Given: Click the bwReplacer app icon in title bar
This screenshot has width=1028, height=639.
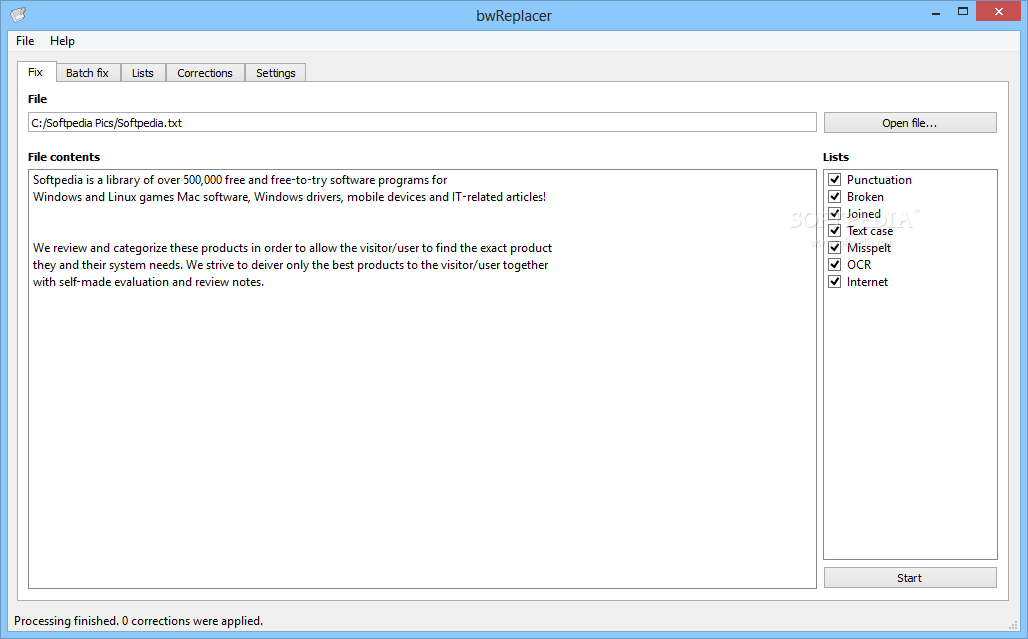Looking at the screenshot, I should (x=18, y=14).
